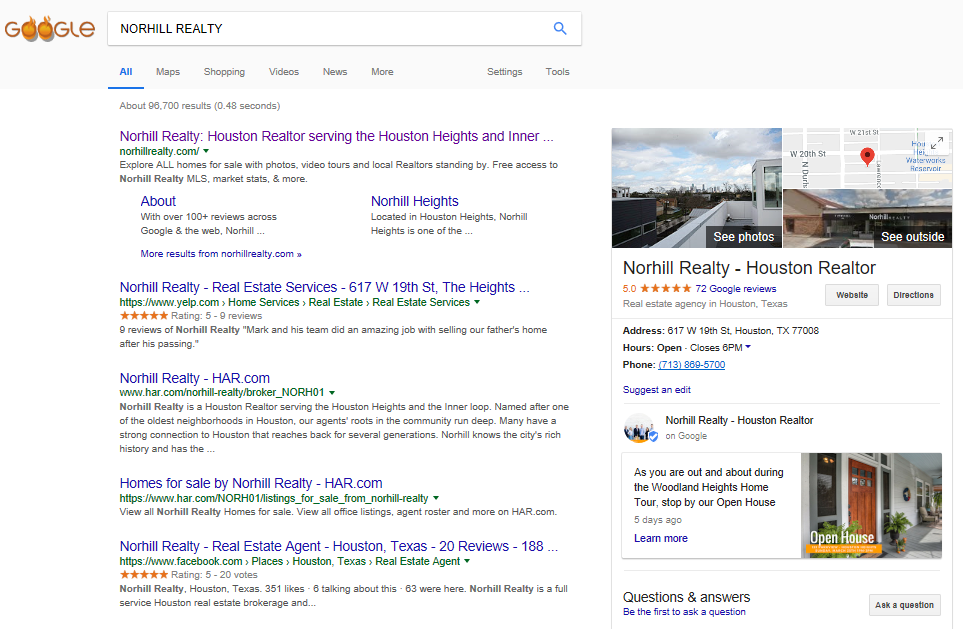Click the See outside street view thumbnail
The width and height of the screenshot is (963, 629).
[868, 219]
